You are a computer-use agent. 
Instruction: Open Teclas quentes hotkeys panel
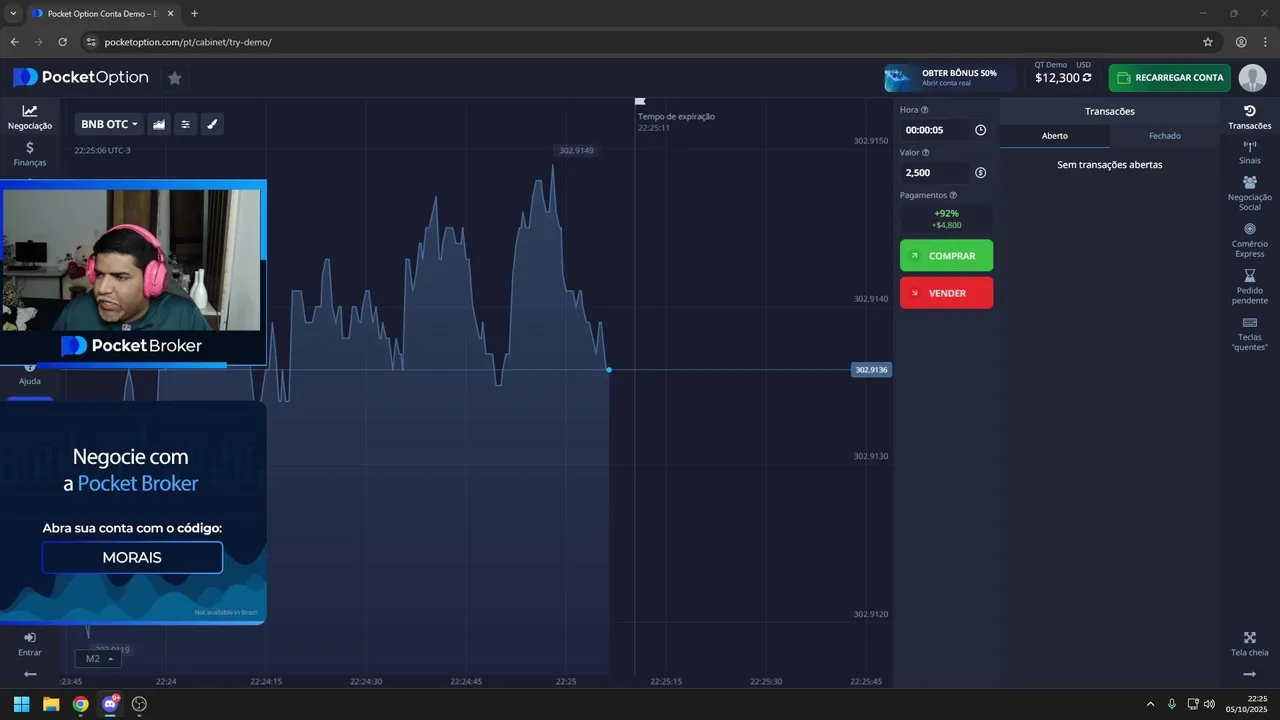(1249, 334)
